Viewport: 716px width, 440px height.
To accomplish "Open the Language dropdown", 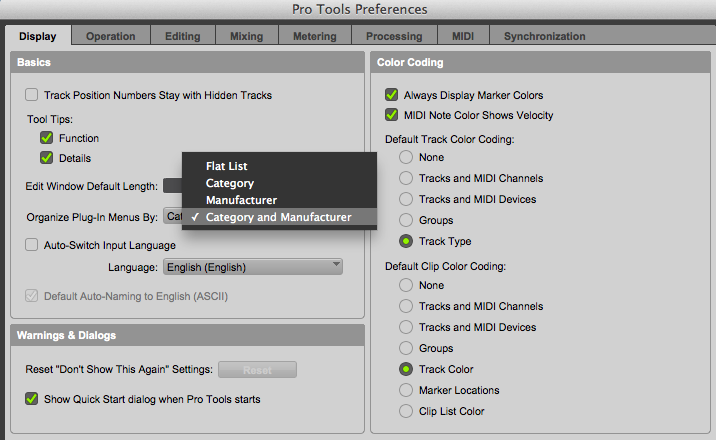I will tap(253, 267).
